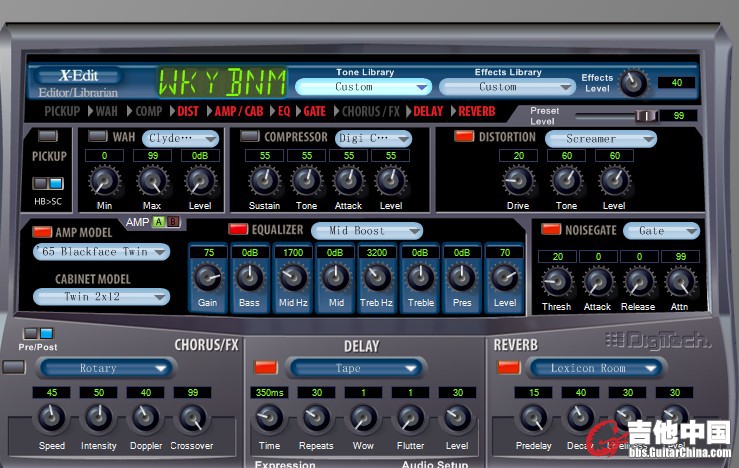Click the Equalizer Mid Hz knob

click(x=293, y=278)
